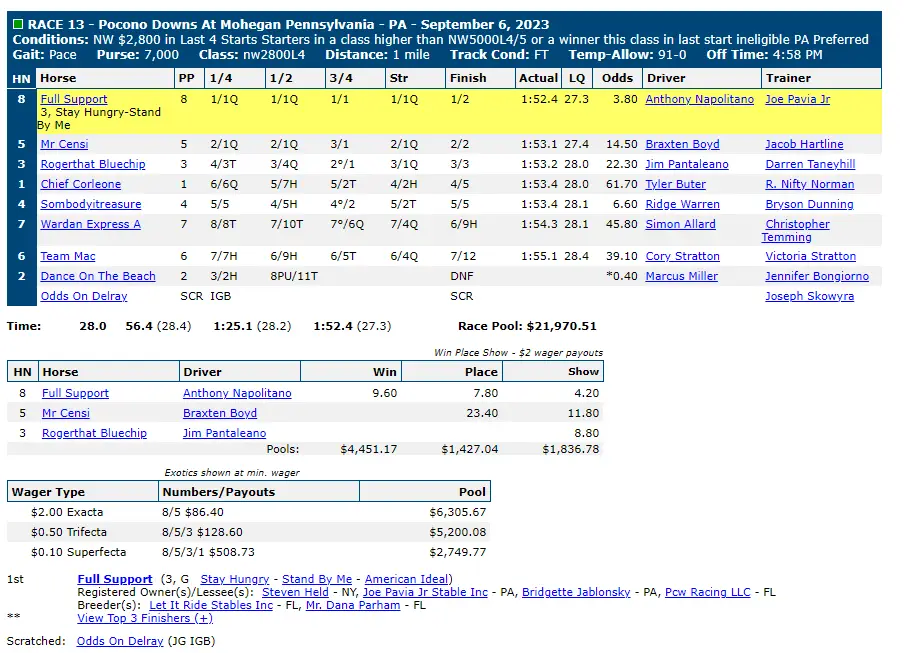This screenshot has height=653, width=904.
Task: Click the $0.50 Trifecta wager row label
Action: [x=69, y=532]
